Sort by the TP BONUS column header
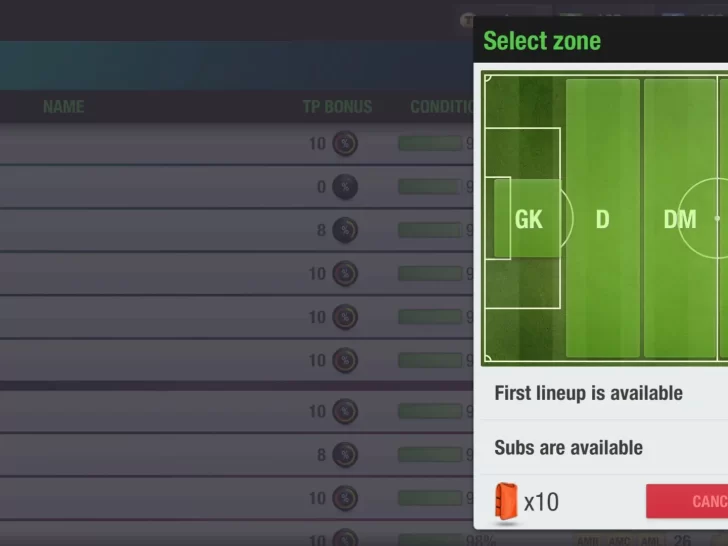 tap(337, 106)
